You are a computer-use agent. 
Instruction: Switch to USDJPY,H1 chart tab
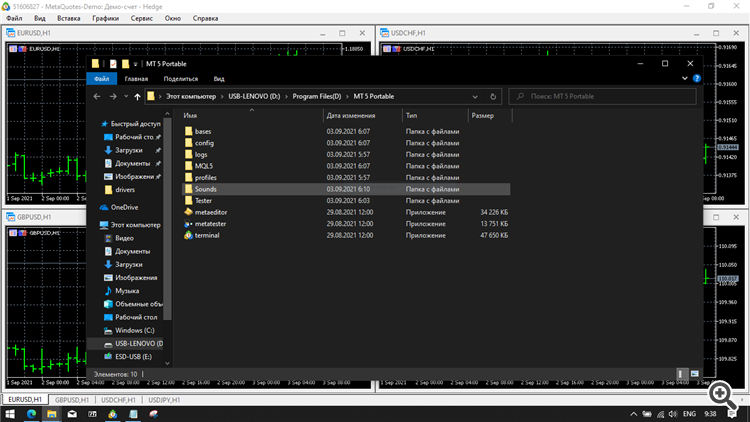(164, 400)
